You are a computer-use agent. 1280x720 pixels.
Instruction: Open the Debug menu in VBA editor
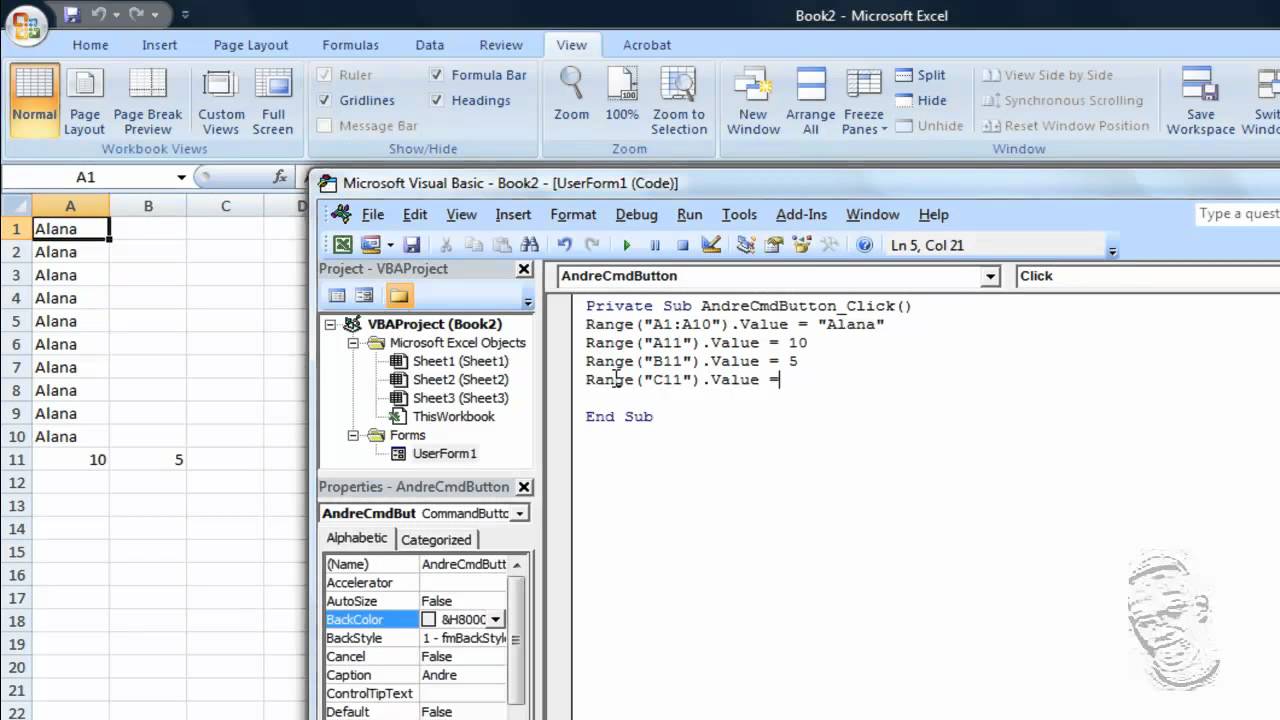coord(636,214)
